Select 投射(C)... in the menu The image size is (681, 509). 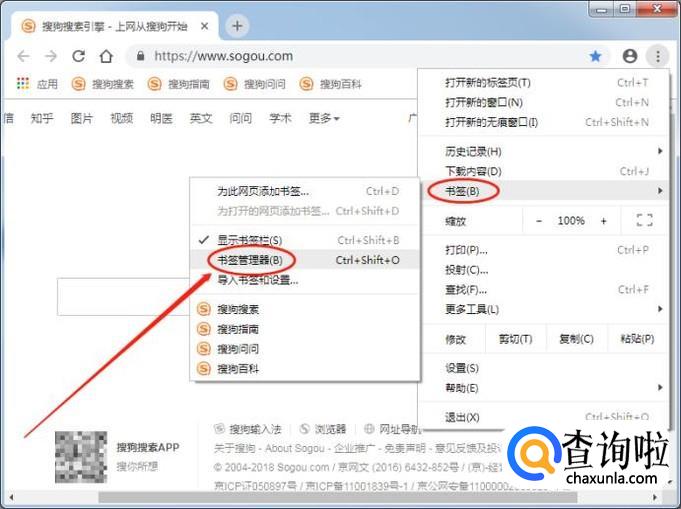tap(545, 270)
